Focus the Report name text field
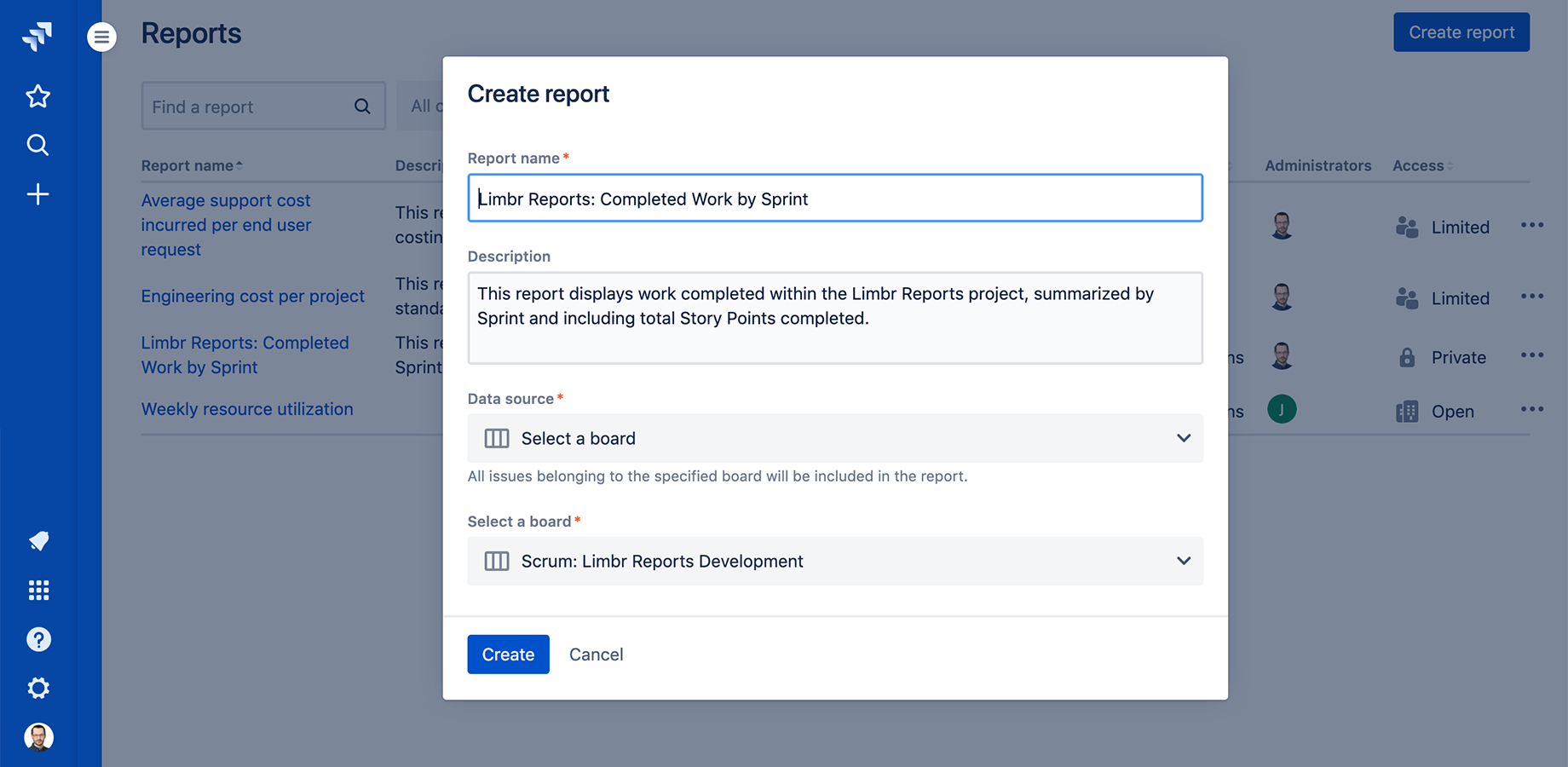The height and width of the screenshot is (767, 1568). [835, 198]
